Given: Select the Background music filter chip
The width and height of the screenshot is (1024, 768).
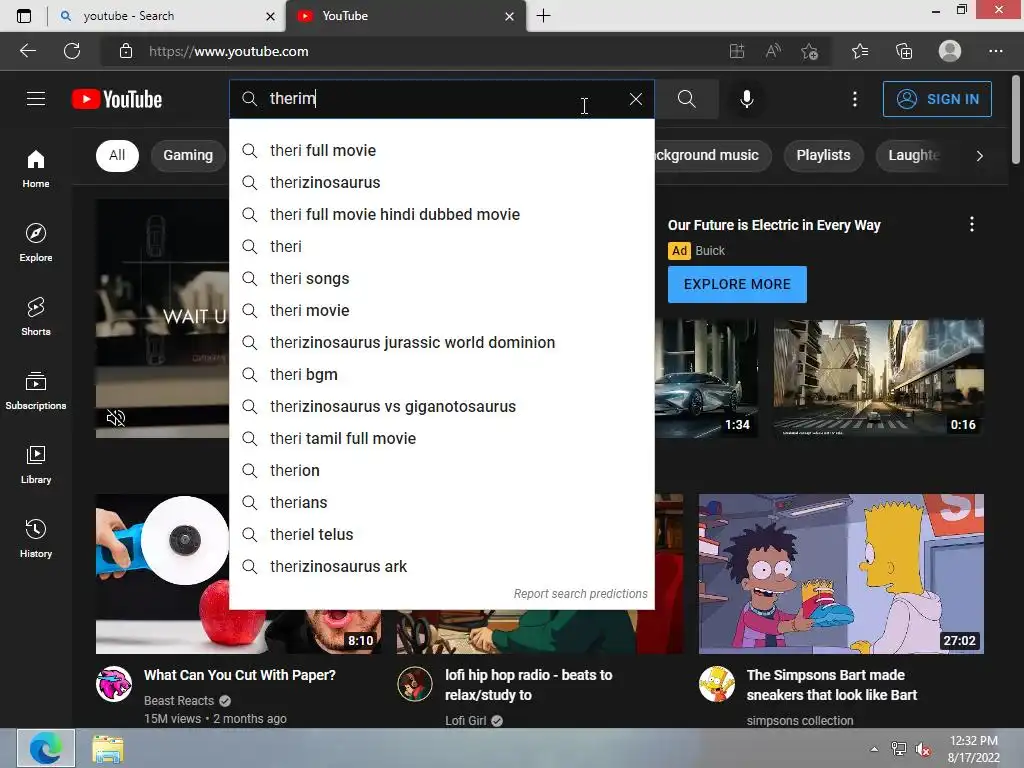Looking at the screenshot, I should pyautogui.click(x=712, y=155).
